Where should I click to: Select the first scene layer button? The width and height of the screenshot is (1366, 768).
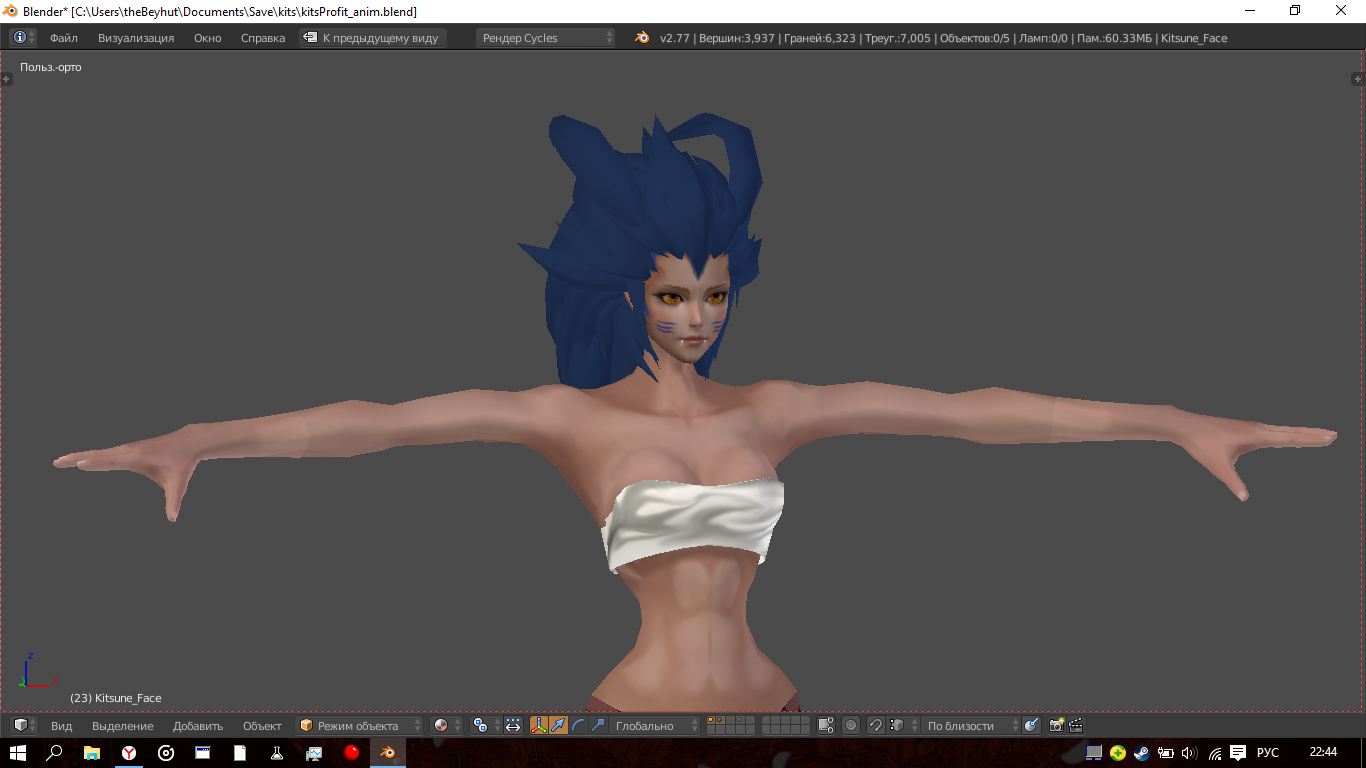tap(711, 721)
